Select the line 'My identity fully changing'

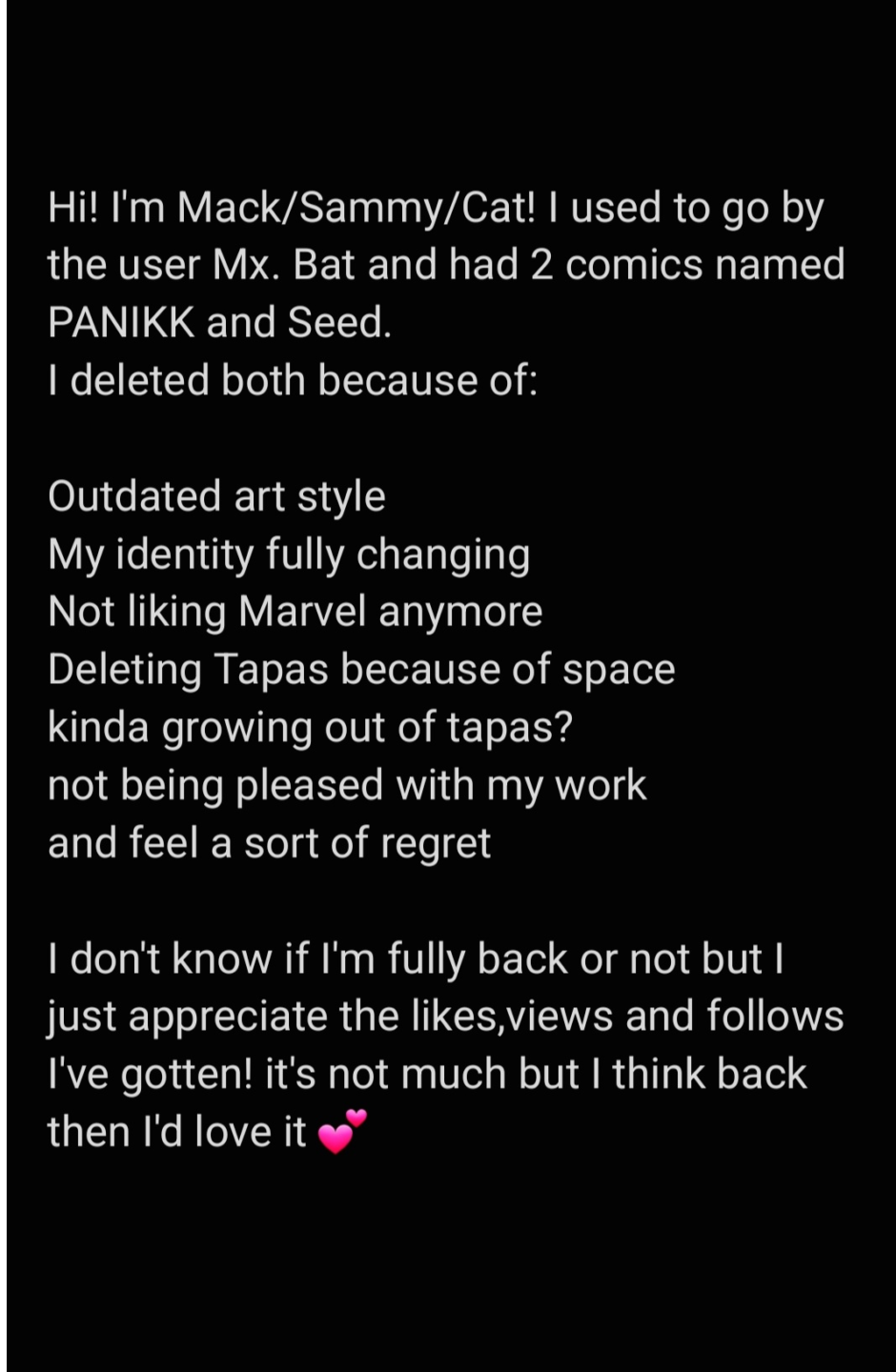289,555
